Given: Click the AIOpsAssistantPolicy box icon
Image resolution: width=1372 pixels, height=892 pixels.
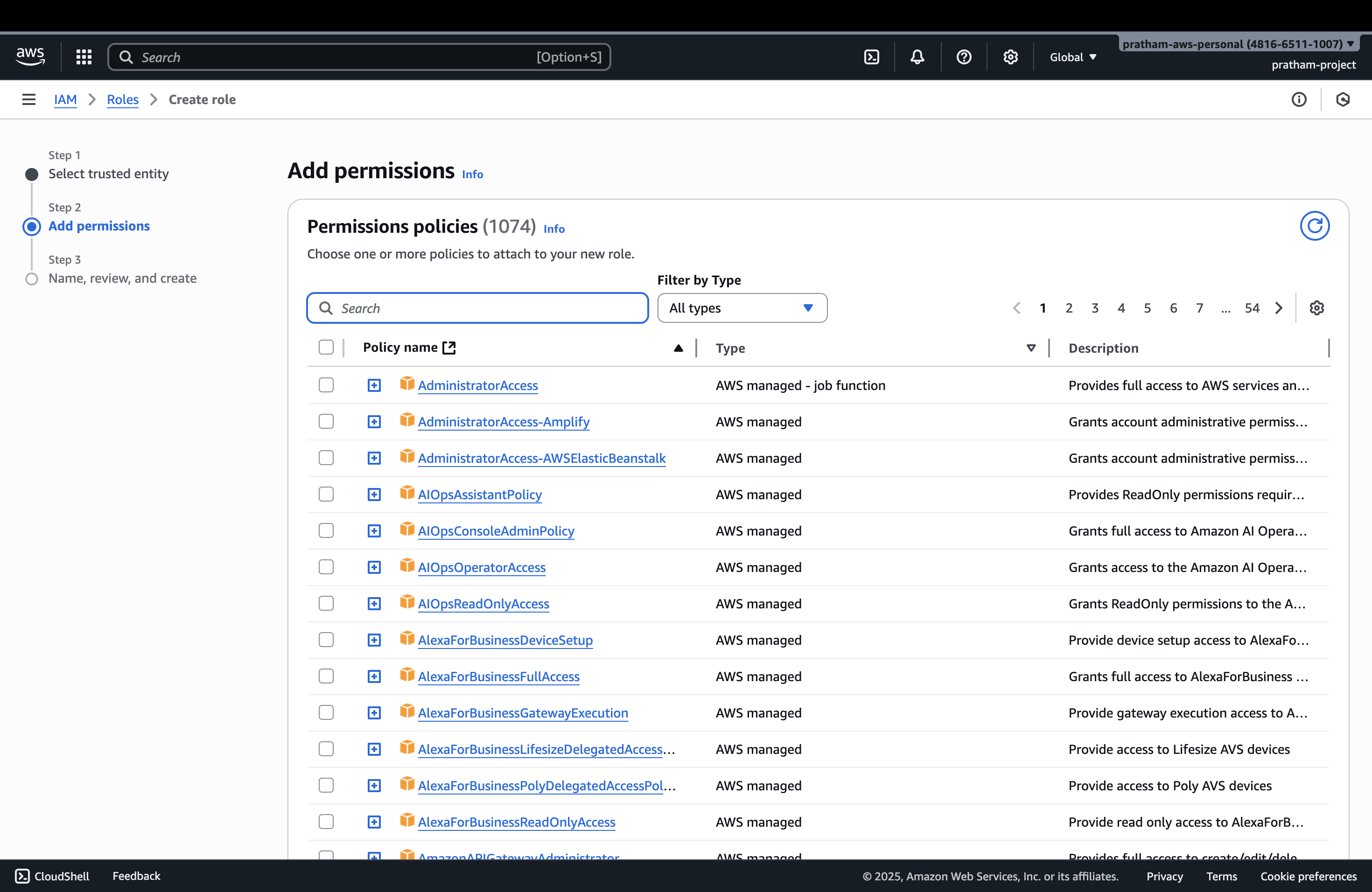Looking at the screenshot, I should [x=407, y=493].
